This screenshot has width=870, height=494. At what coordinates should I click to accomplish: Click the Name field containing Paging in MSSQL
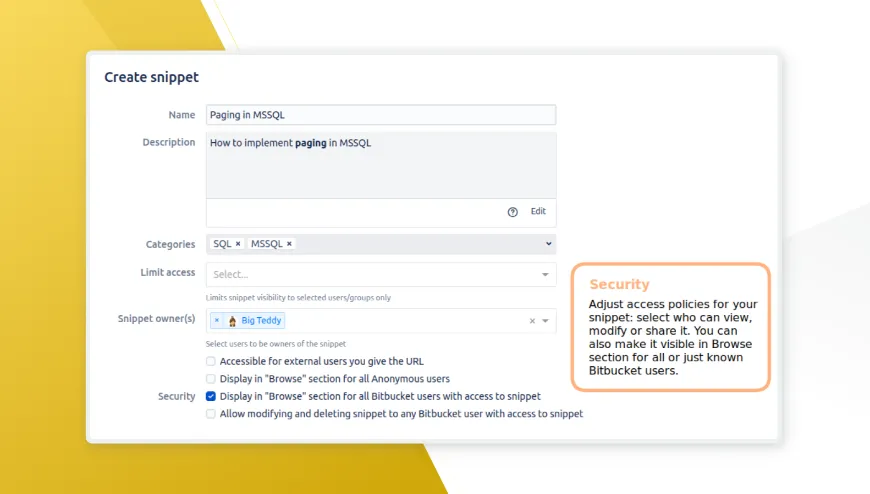click(381, 115)
